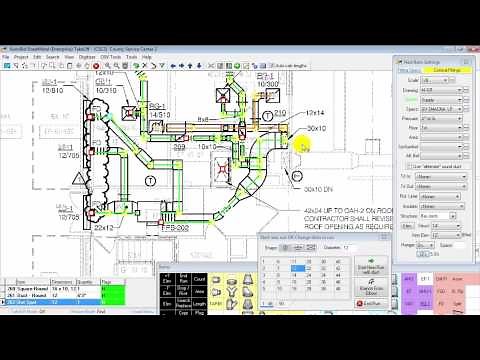
Task: Click the blue down arrow pan icon
Action: pyautogui.click(x=199, y=66)
